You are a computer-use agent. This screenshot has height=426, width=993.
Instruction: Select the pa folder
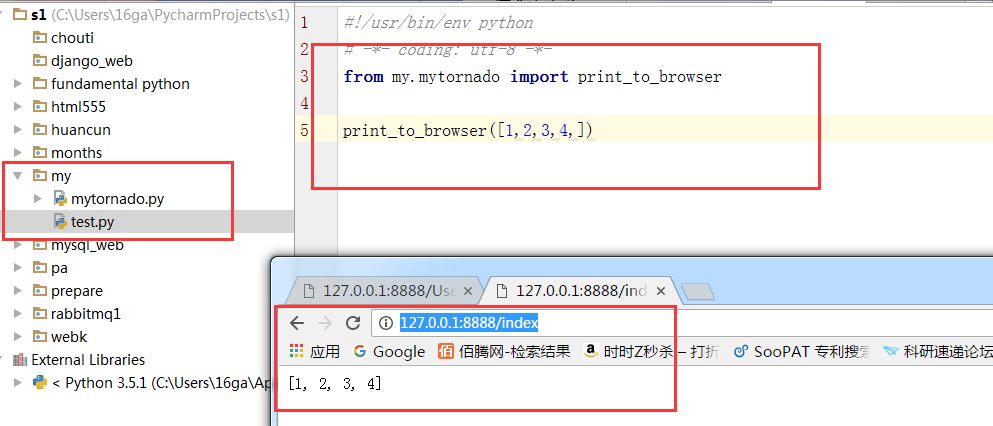tap(60, 268)
